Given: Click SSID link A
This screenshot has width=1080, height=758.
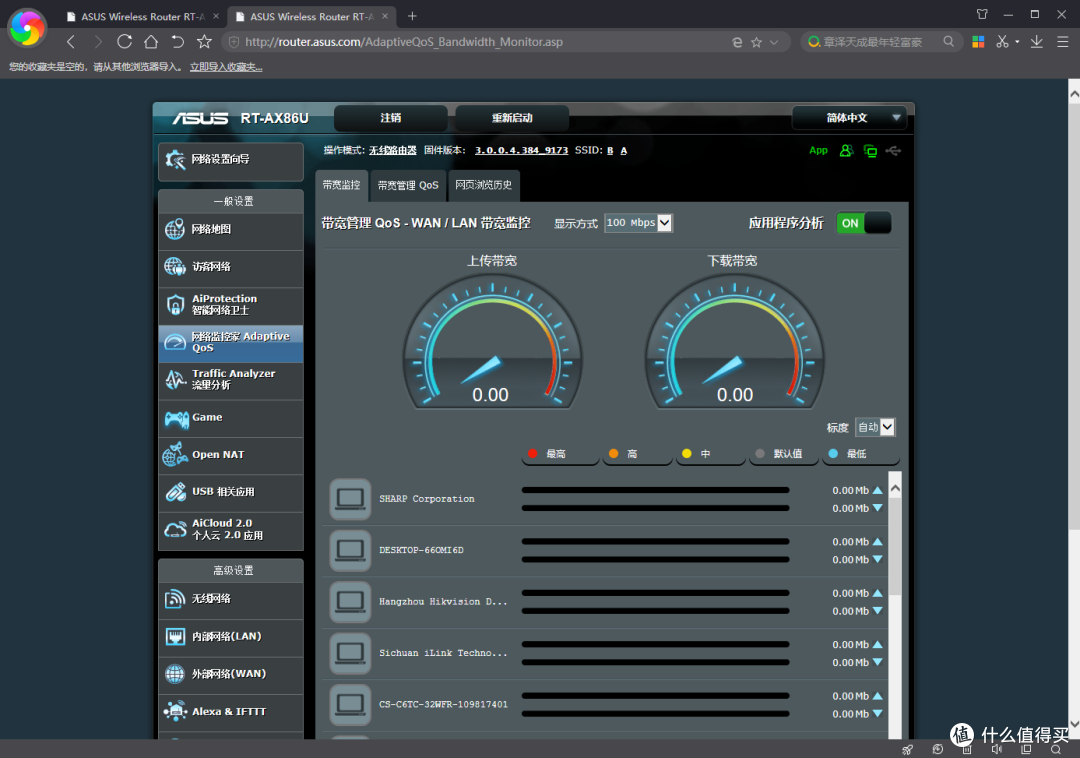Looking at the screenshot, I should pos(623,150).
